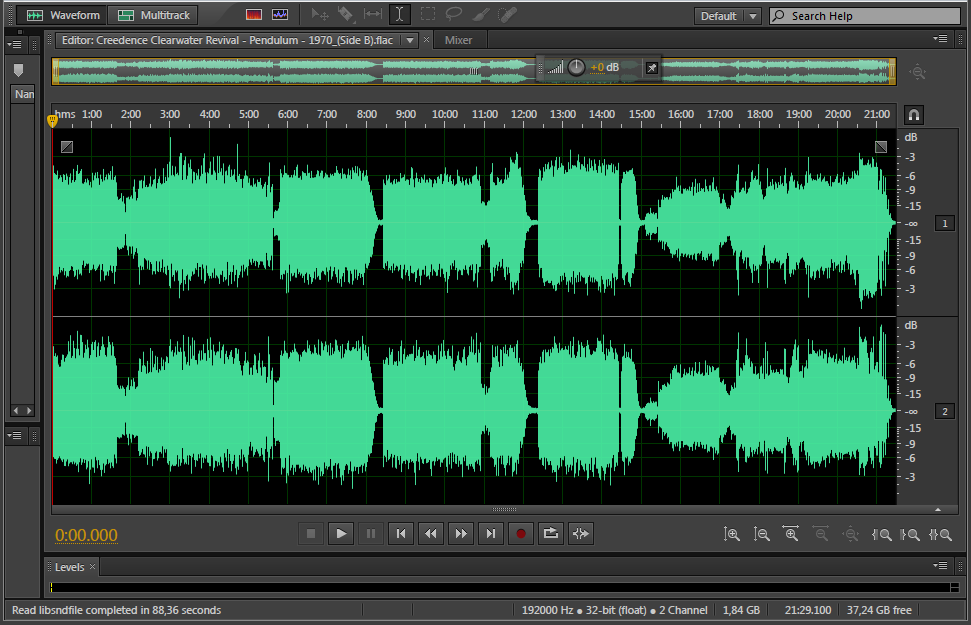Click the 21:29.100 duration in status bar
The image size is (971, 625).
[x=808, y=610]
